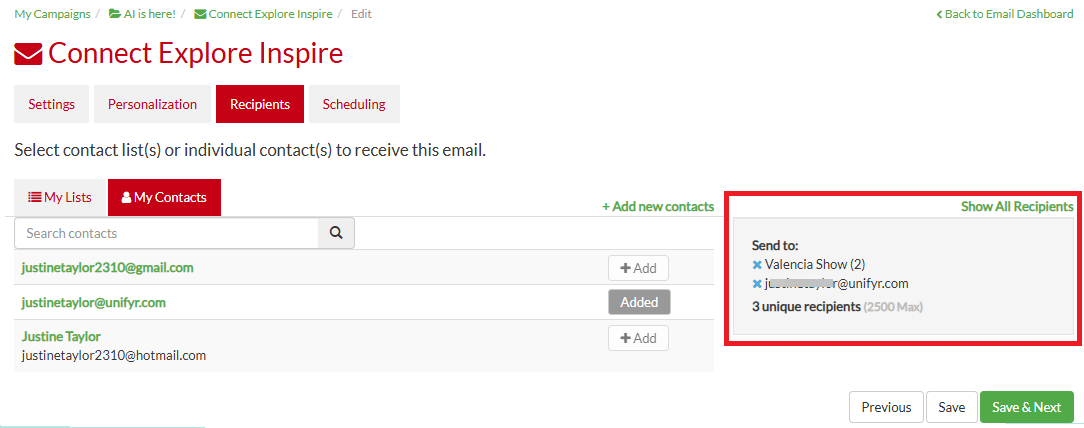The width and height of the screenshot is (1084, 428).
Task: Add Justine Taylor hotmail contact
Action: pos(638,338)
